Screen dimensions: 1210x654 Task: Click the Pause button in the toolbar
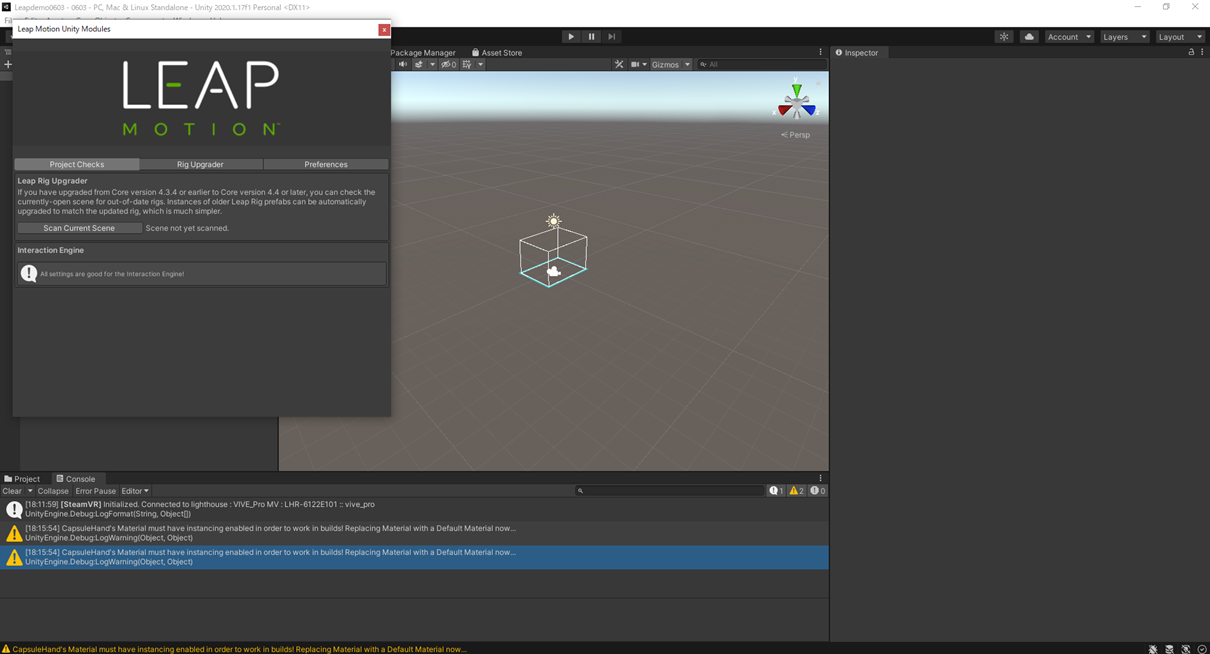pos(591,37)
